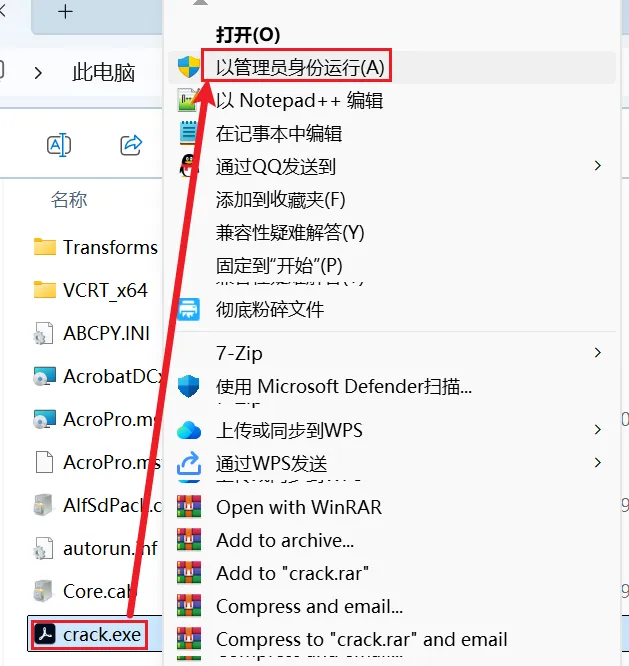Click the WPS cloud upload icon
This screenshot has width=629, height=666.
(x=189, y=430)
